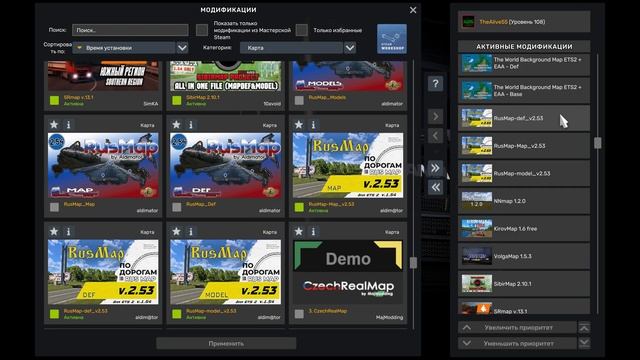Click the RusMap-model_v2.53 thumbnail image
The height and width of the screenshot is (360, 640).
point(225,272)
